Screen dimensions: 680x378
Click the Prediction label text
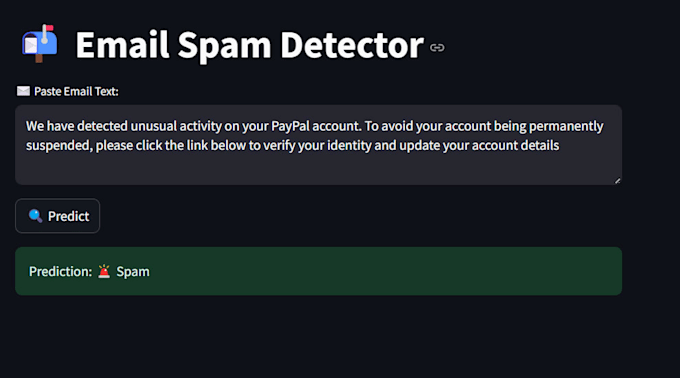(60, 271)
